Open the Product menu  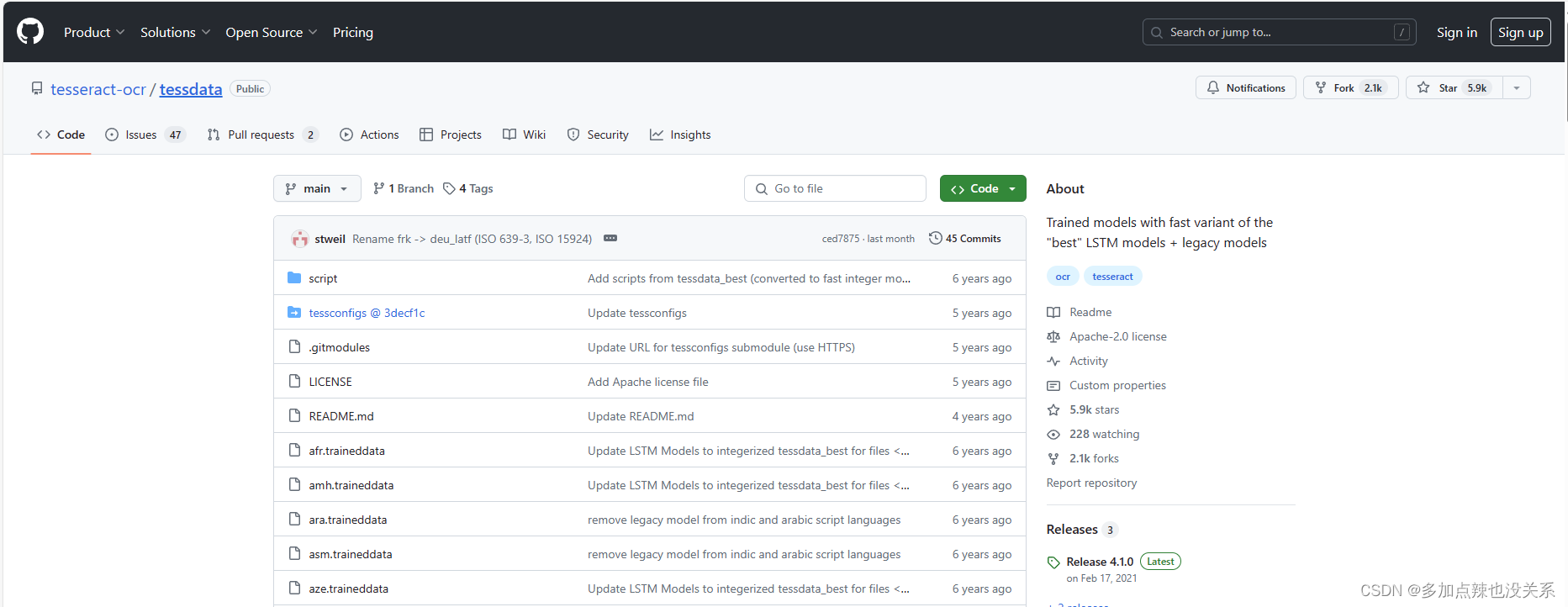94,32
